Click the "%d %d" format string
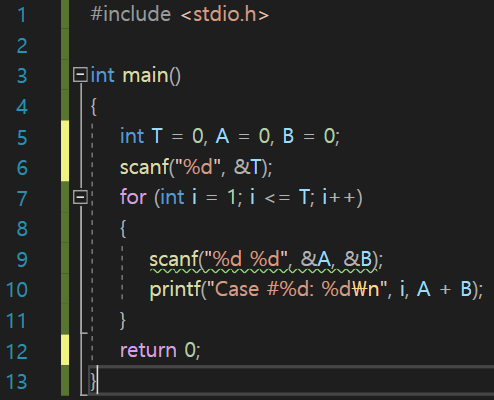 [246, 259]
